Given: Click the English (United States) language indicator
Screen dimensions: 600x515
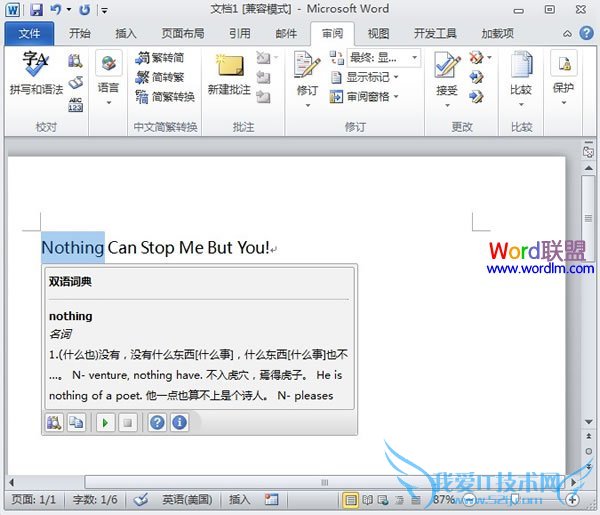Looking at the screenshot, I should pyautogui.click(x=187, y=499).
